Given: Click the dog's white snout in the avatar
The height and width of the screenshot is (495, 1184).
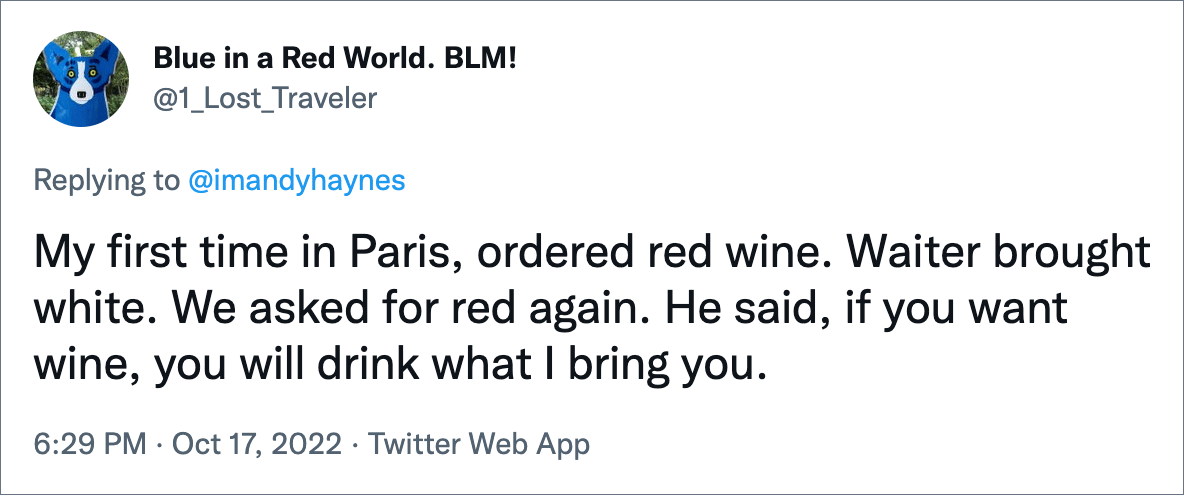Looking at the screenshot, I should pyautogui.click(x=82, y=93).
